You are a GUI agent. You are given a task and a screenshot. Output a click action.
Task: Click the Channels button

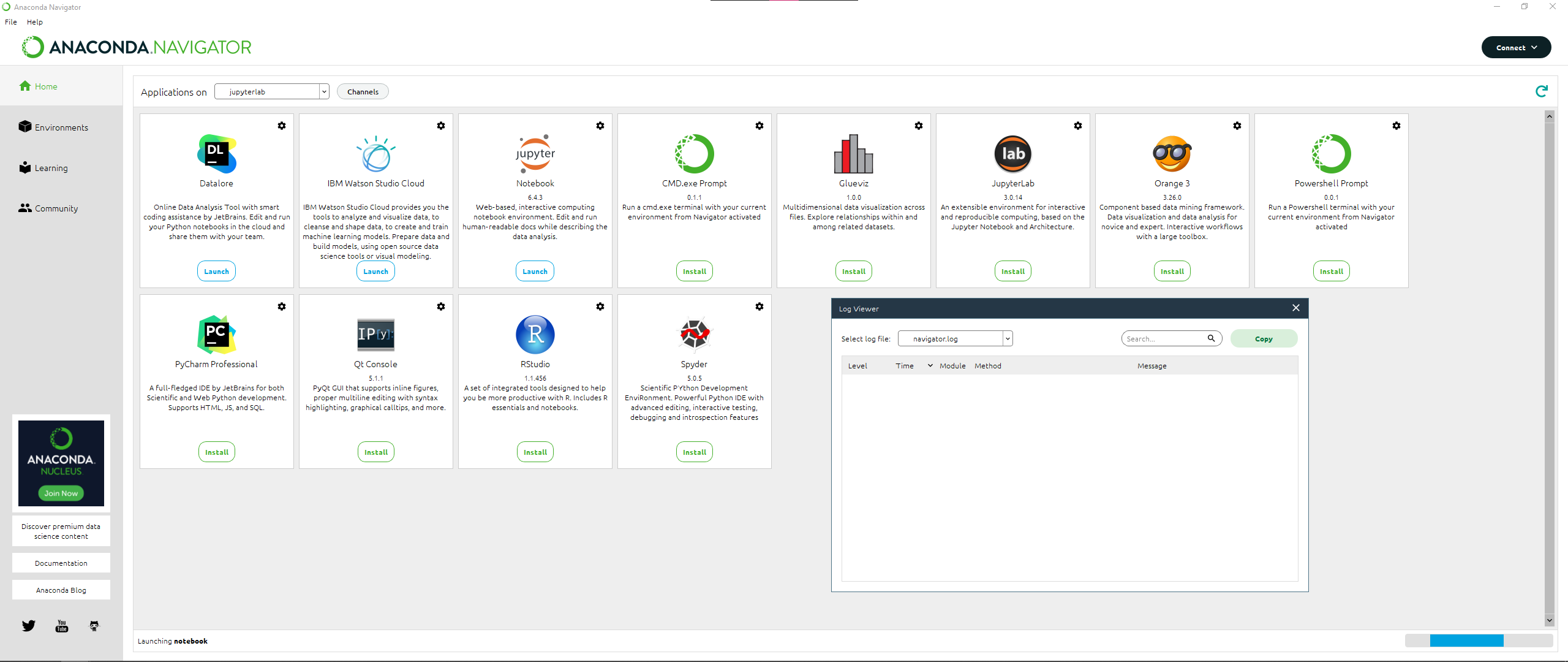pos(363,92)
